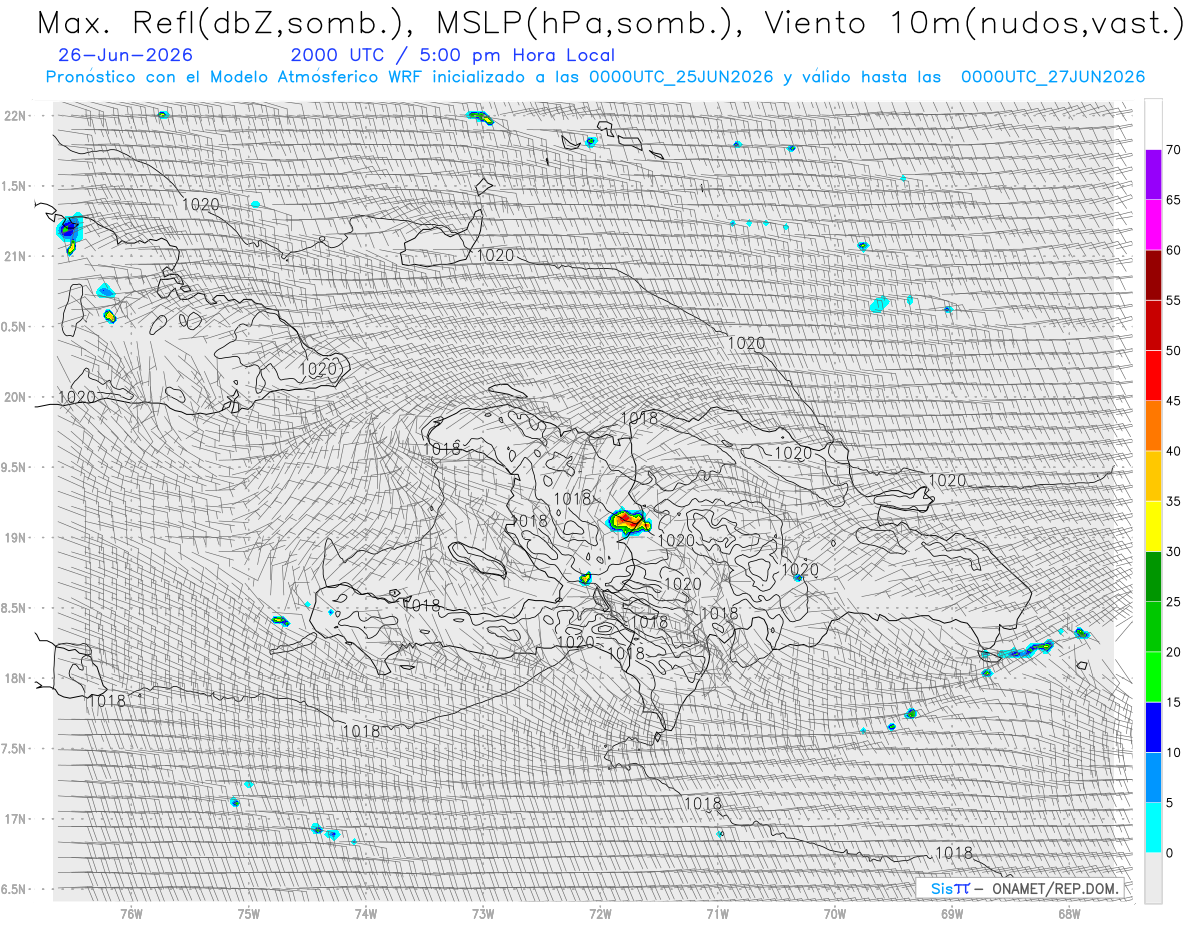Click the '18N' latitude axis label
The height and width of the screenshot is (927, 1200).
pos(16,678)
